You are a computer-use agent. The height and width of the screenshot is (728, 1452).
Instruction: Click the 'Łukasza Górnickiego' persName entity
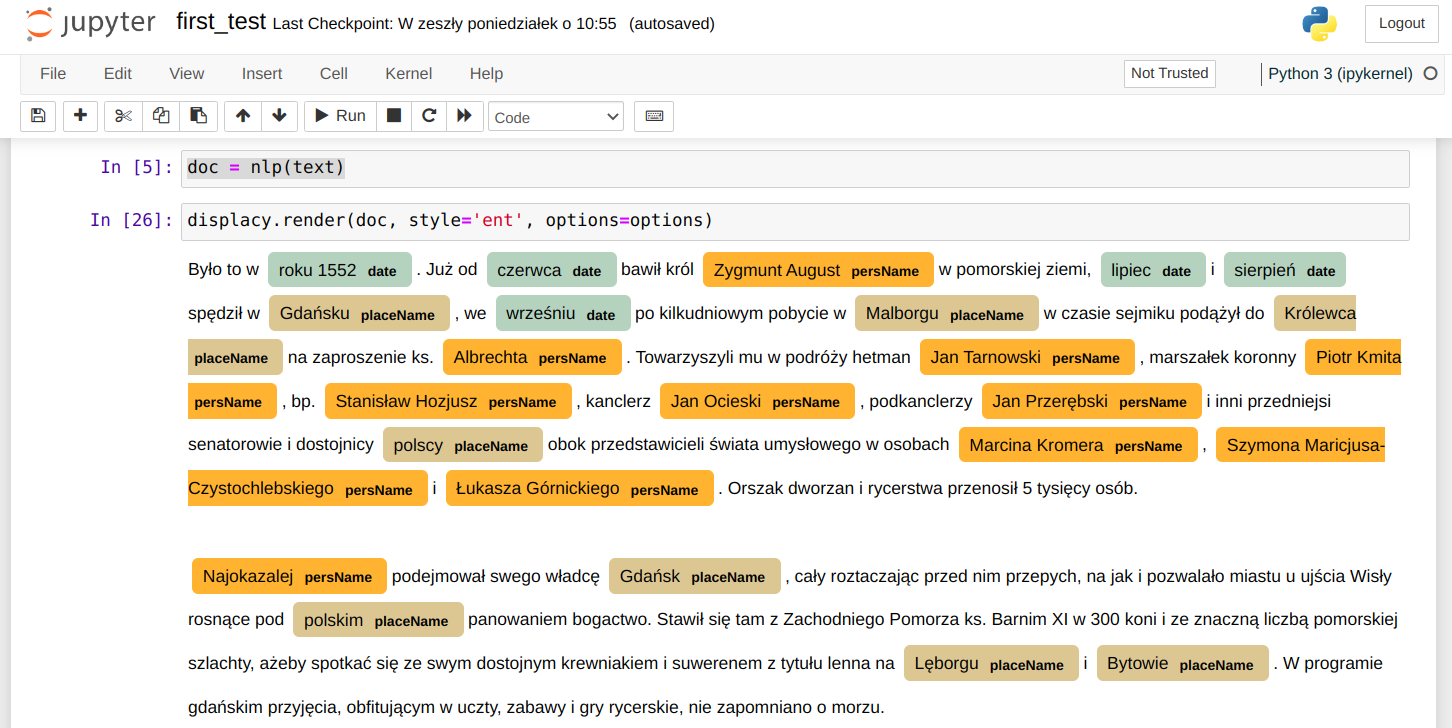580,488
